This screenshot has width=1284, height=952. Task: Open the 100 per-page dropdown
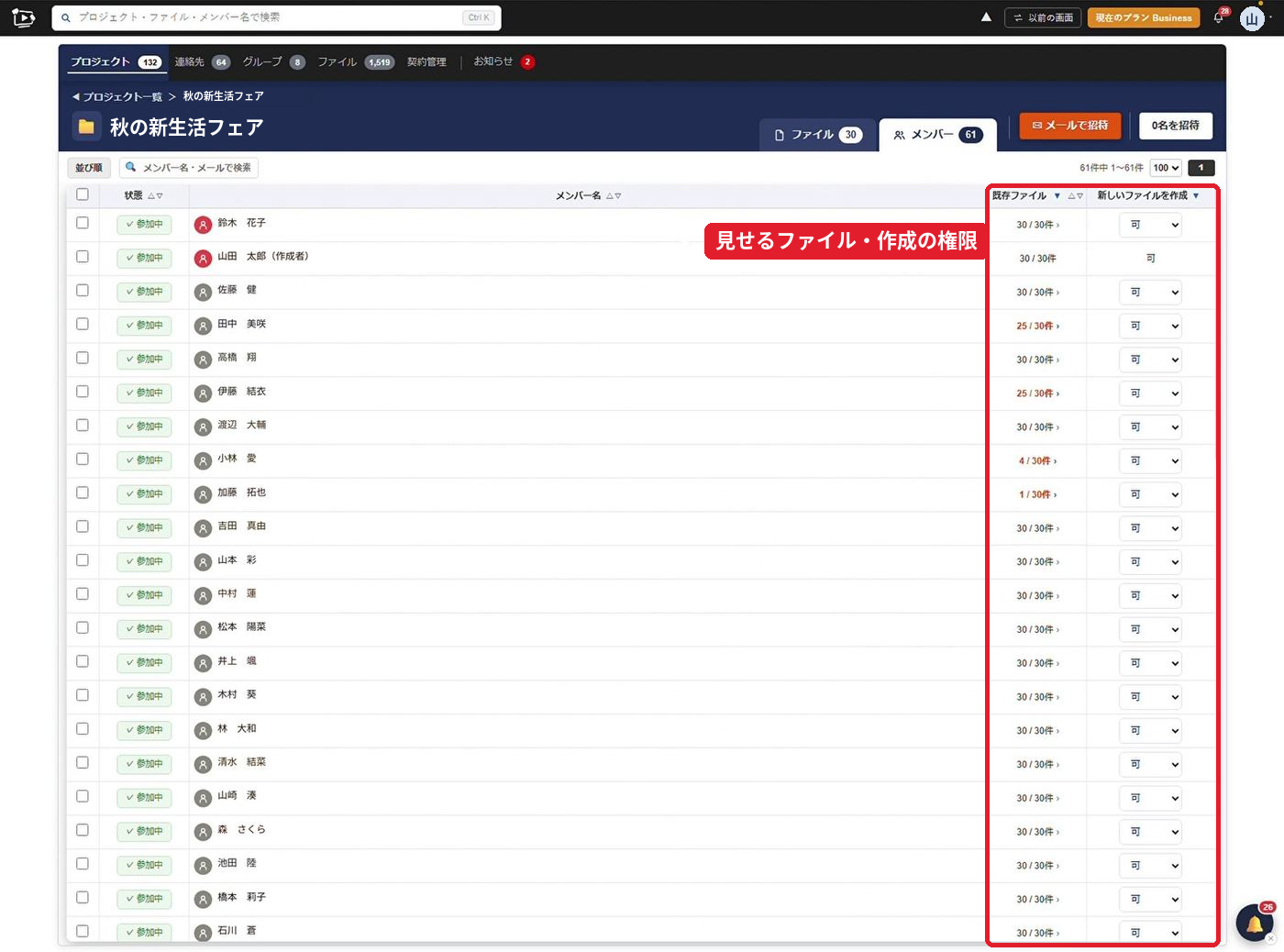click(1166, 168)
